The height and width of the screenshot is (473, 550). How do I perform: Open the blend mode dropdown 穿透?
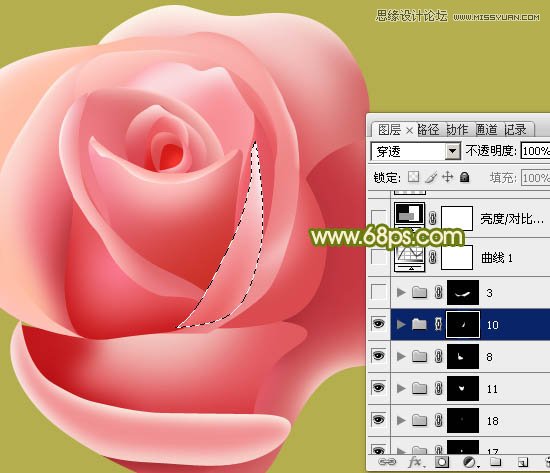coord(416,151)
